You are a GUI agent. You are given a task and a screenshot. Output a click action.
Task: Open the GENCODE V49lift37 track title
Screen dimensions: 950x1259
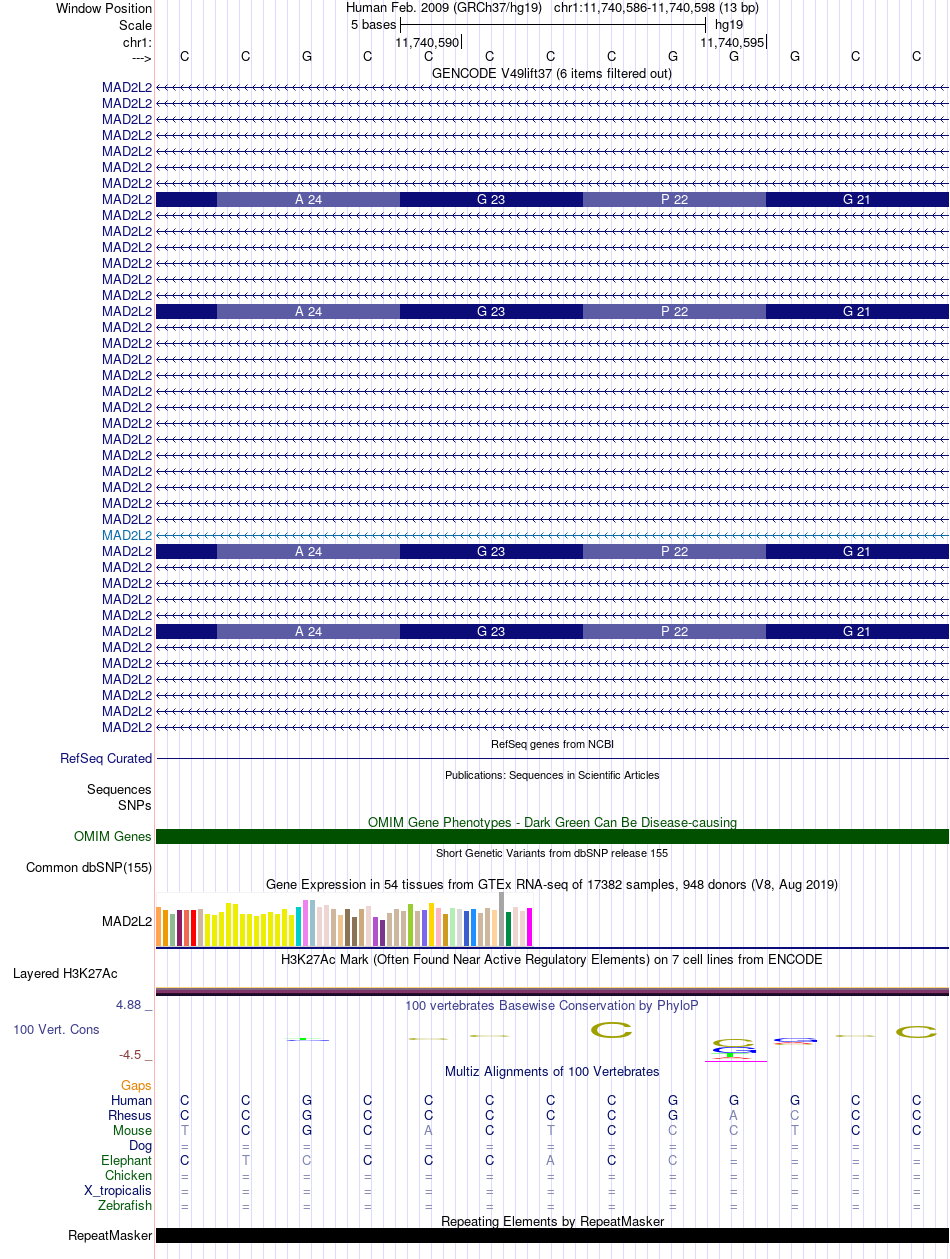coord(552,73)
